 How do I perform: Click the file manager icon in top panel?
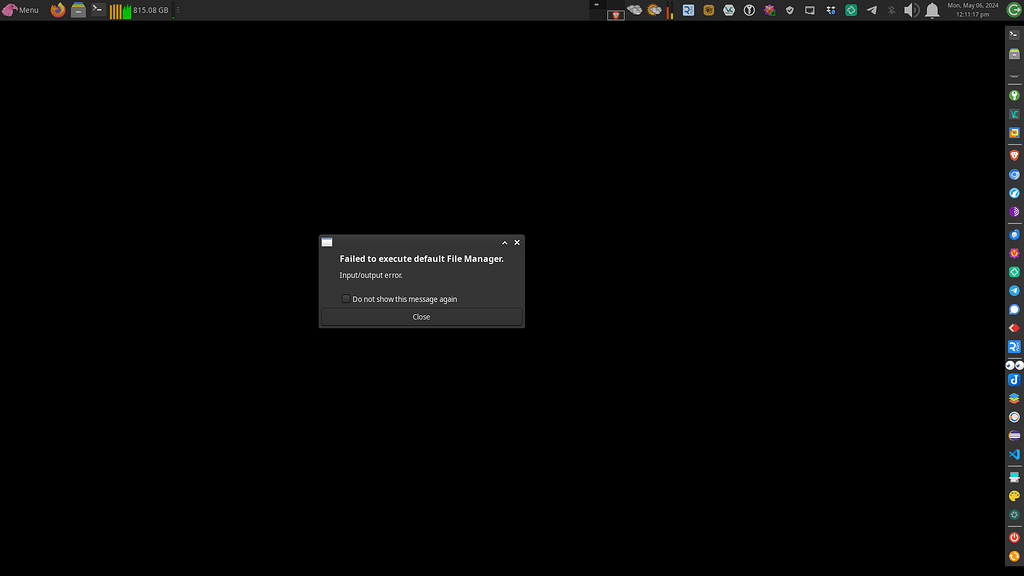[77, 9]
